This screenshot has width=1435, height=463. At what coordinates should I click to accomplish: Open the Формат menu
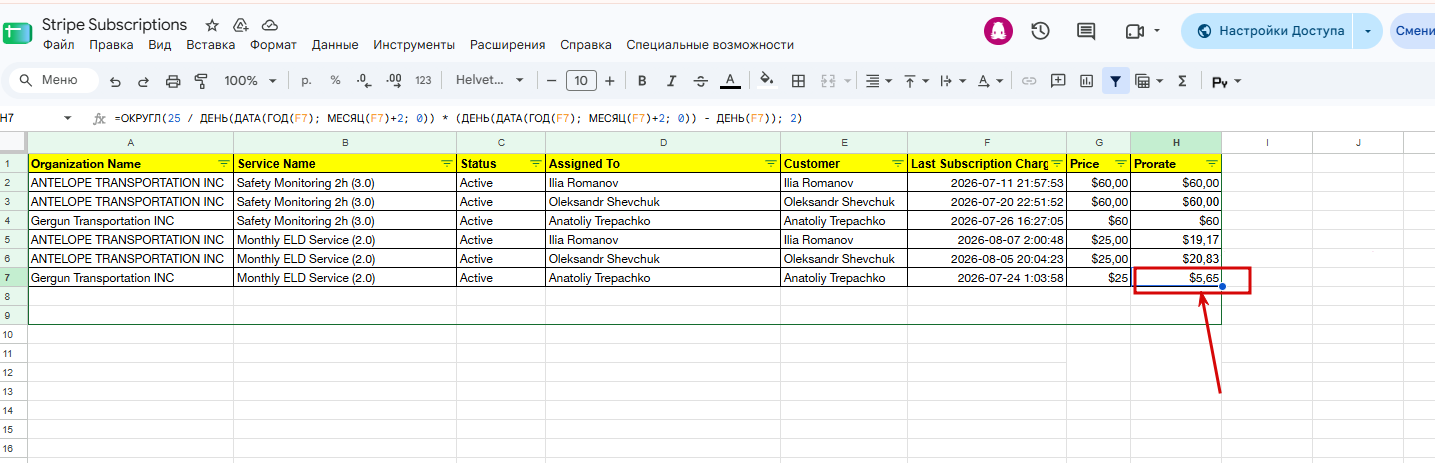(x=273, y=45)
